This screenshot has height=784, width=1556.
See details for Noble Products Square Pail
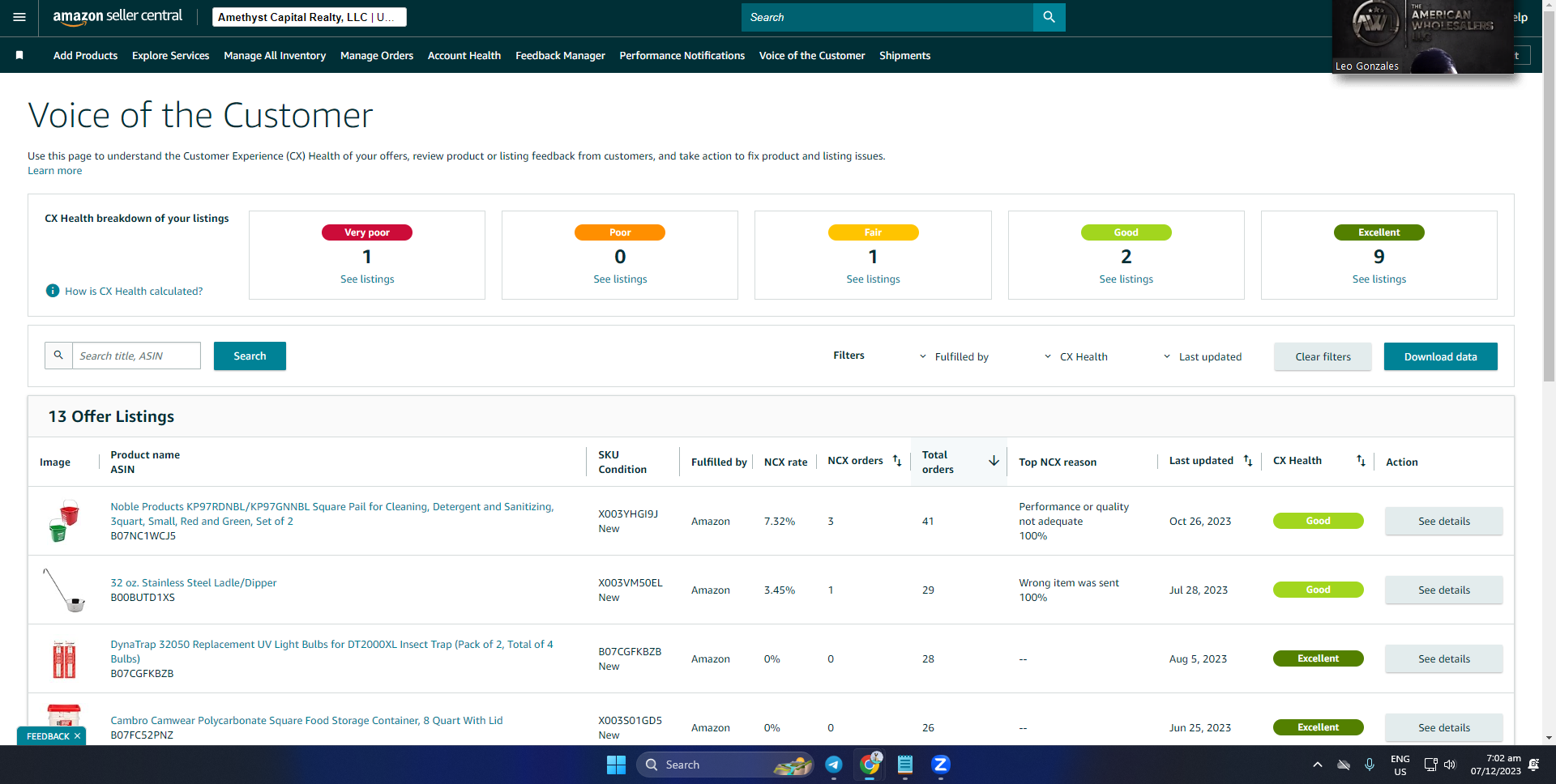click(x=1443, y=522)
